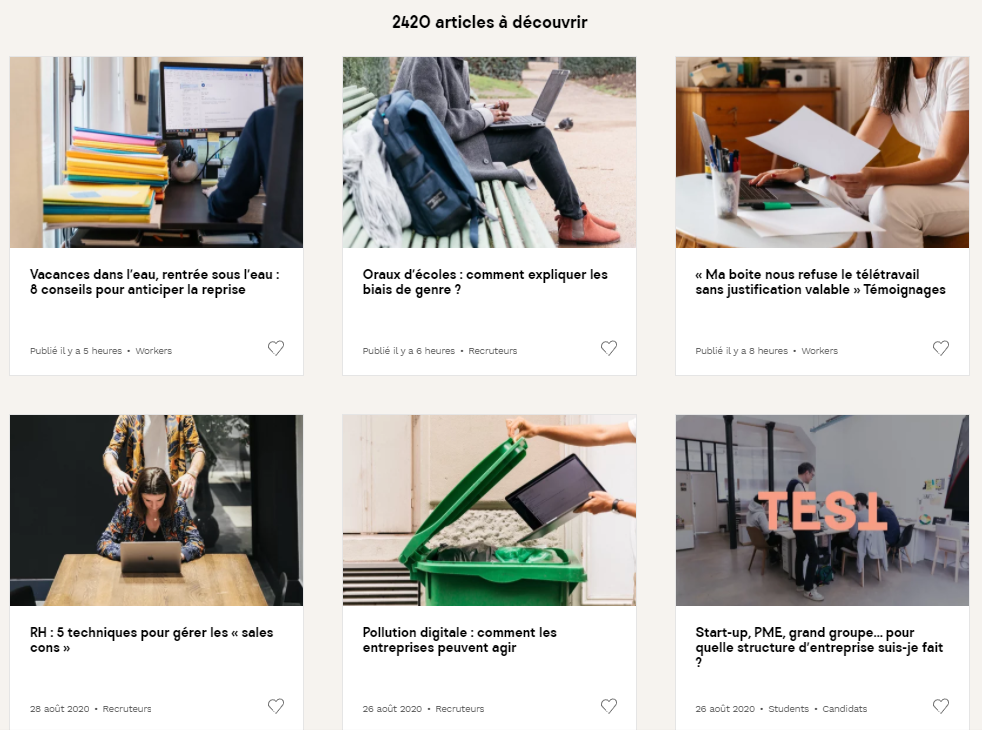Open the woman holding paper photo

pos(822,152)
